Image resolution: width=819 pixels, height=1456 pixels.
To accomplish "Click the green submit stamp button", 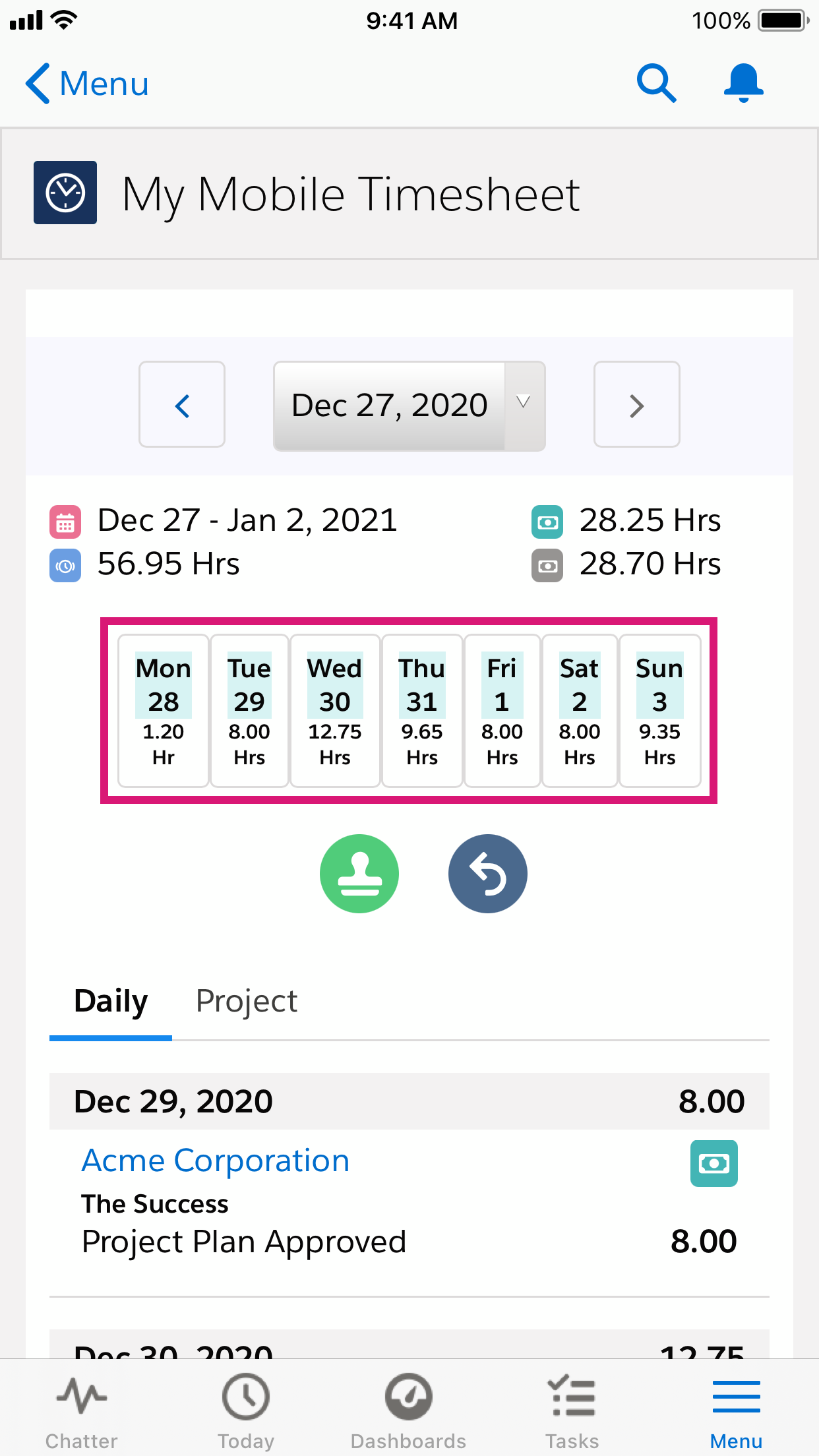I will 359,873.
